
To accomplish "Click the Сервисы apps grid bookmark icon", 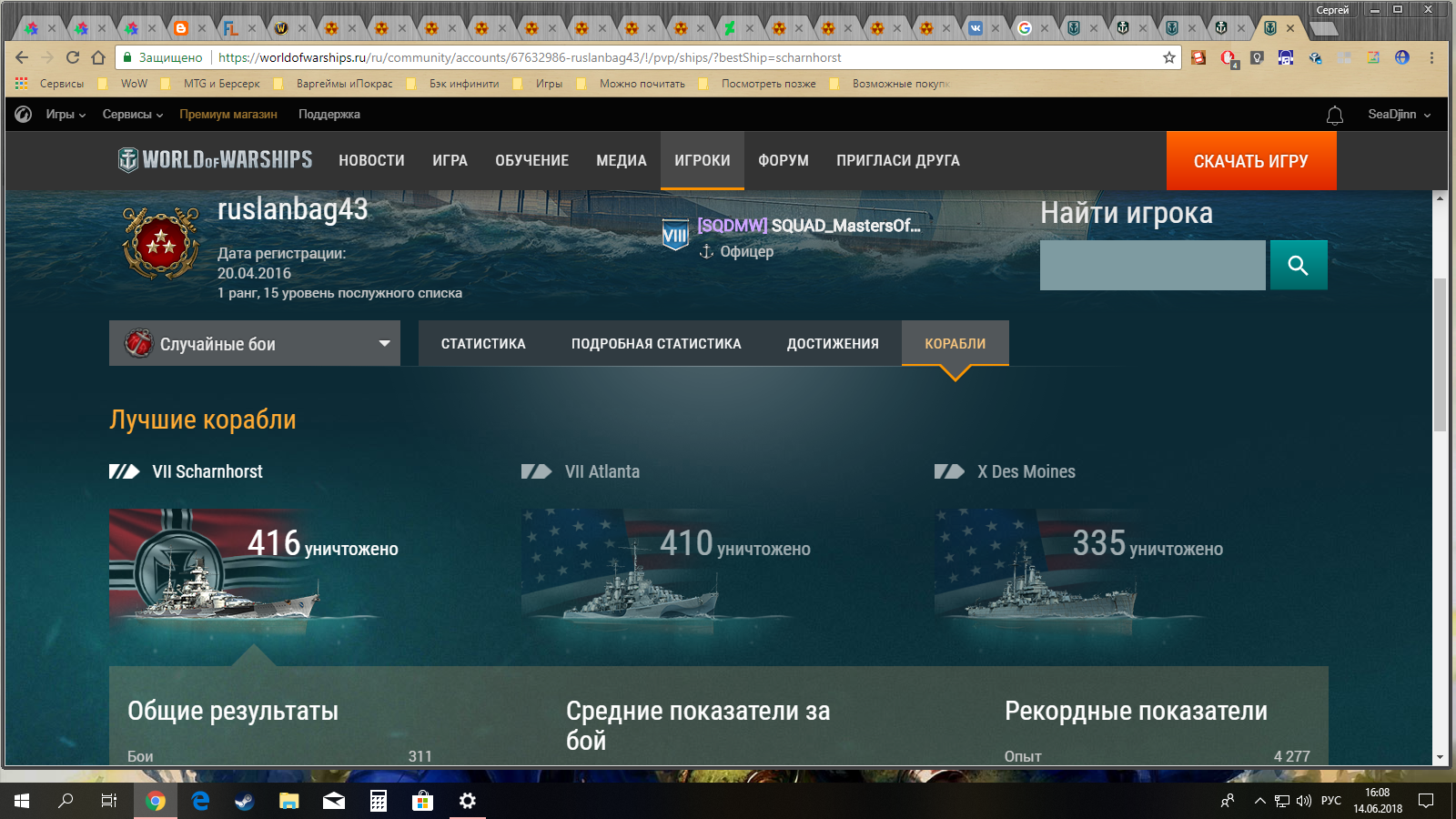I will coord(22,84).
